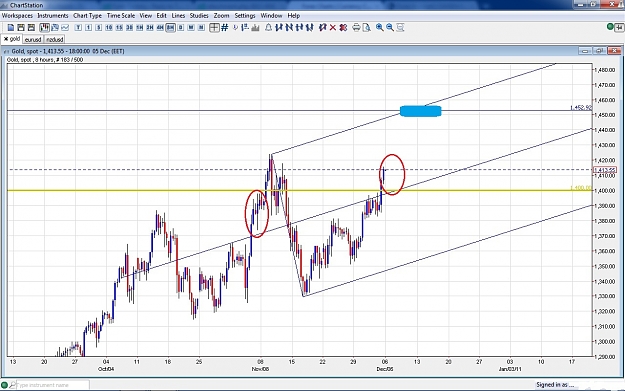Delete all lines with double red X

[x=343, y=28]
